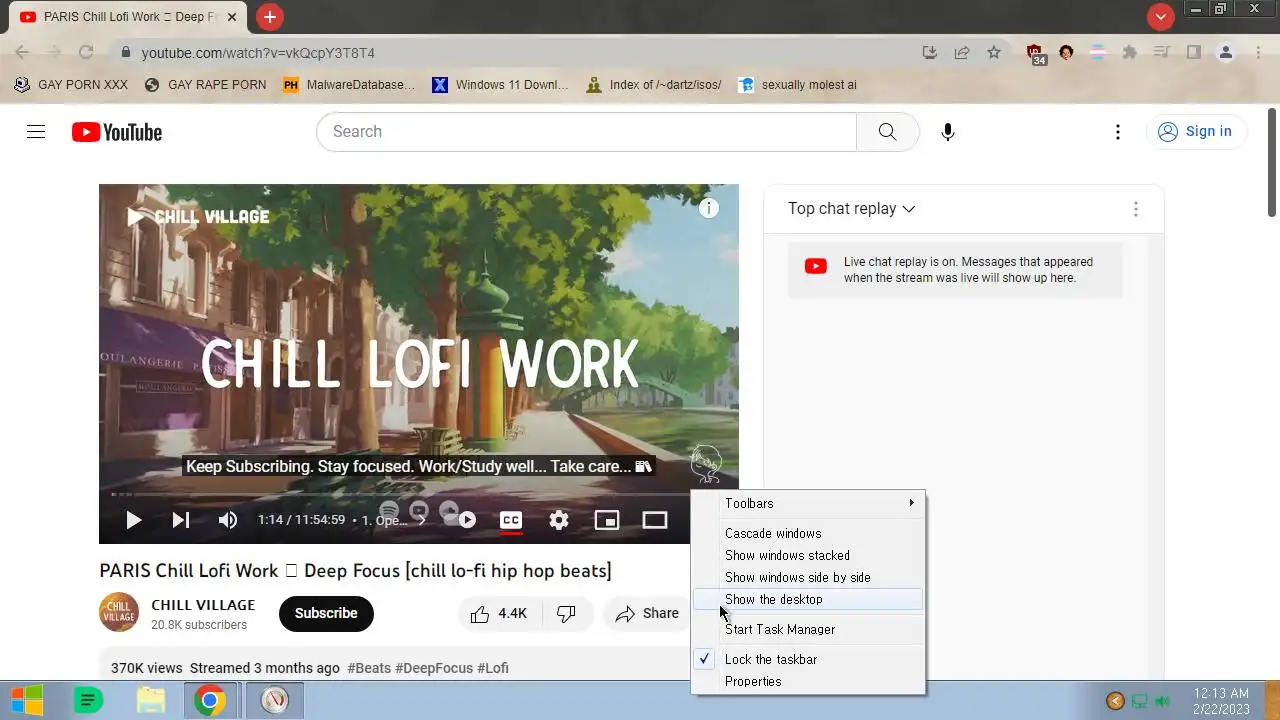This screenshot has height=720, width=1280.
Task: Open uBlock Origin extension with 34 badge
Action: click(1035, 54)
